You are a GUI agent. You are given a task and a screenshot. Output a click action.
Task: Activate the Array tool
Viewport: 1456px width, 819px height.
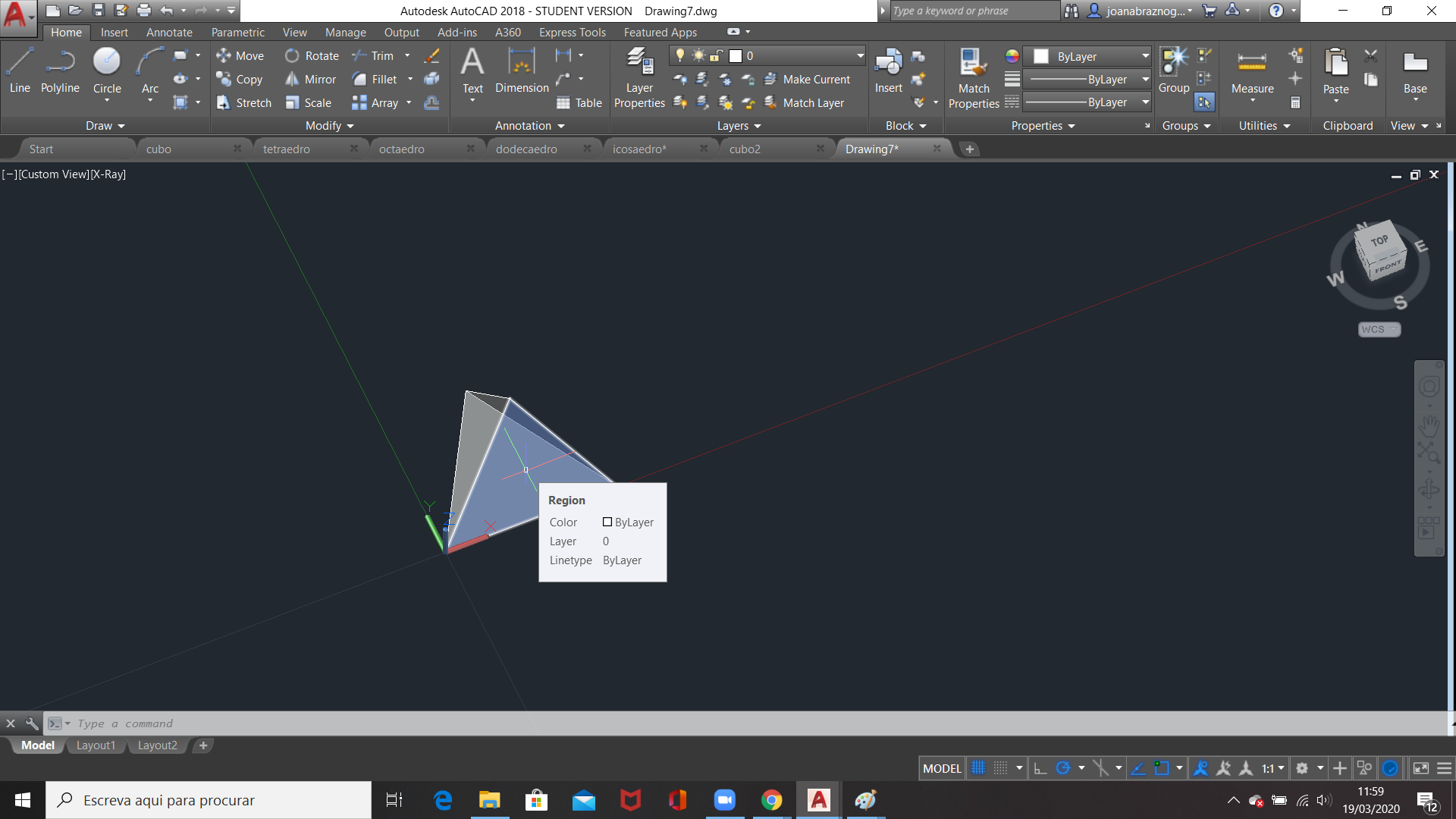point(375,102)
